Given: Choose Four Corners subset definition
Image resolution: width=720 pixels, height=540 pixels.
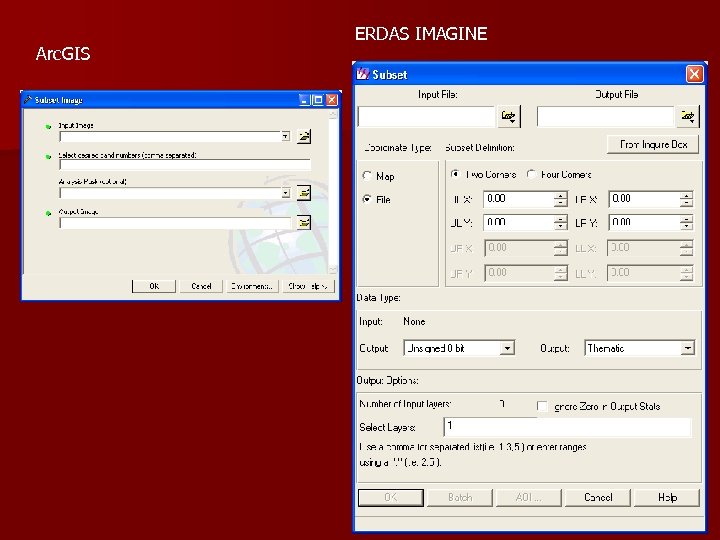Looking at the screenshot, I should click(531, 174).
